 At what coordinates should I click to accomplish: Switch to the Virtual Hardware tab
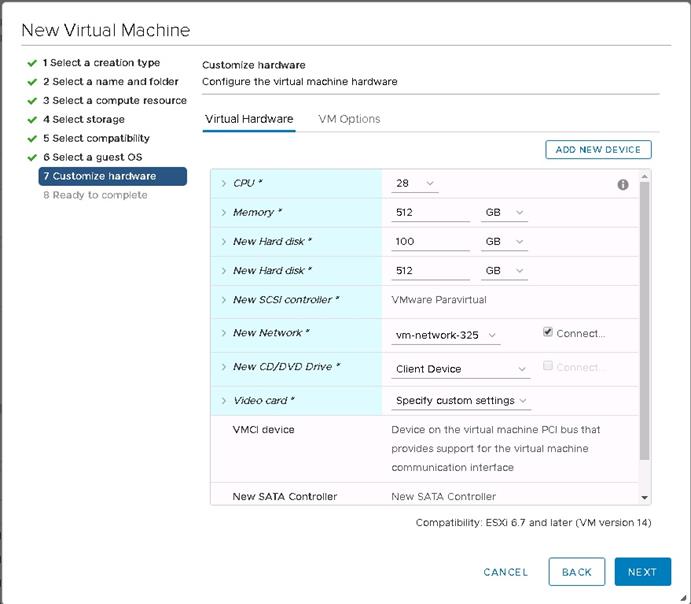(249, 119)
